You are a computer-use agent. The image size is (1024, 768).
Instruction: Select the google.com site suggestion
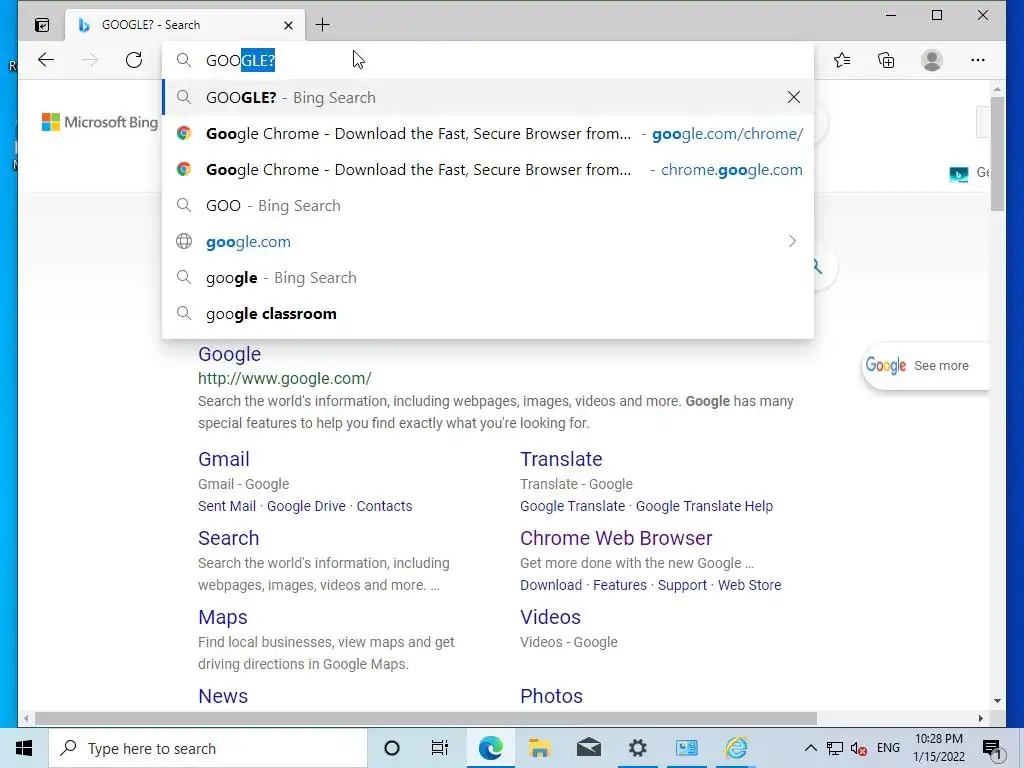pyautogui.click(x=488, y=241)
